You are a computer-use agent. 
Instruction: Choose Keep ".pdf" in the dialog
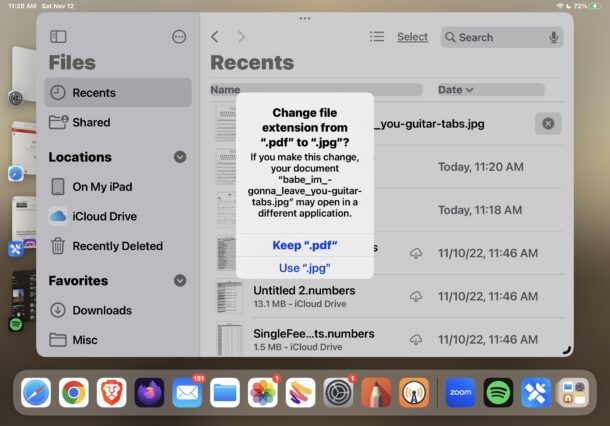pyautogui.click(x=304, y=245)
